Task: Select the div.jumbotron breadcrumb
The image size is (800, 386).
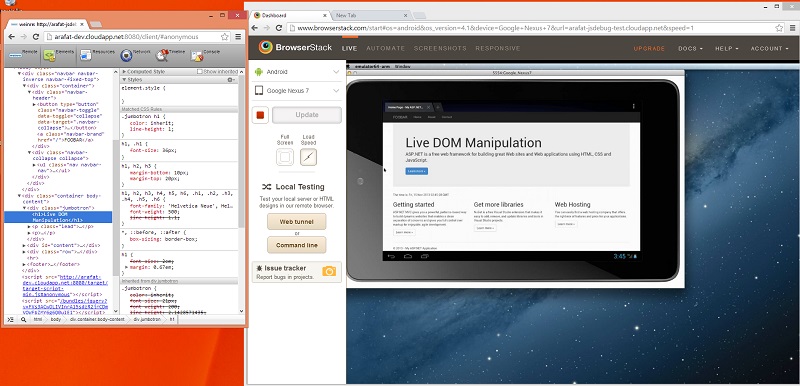Action: (x=147, y=320)
